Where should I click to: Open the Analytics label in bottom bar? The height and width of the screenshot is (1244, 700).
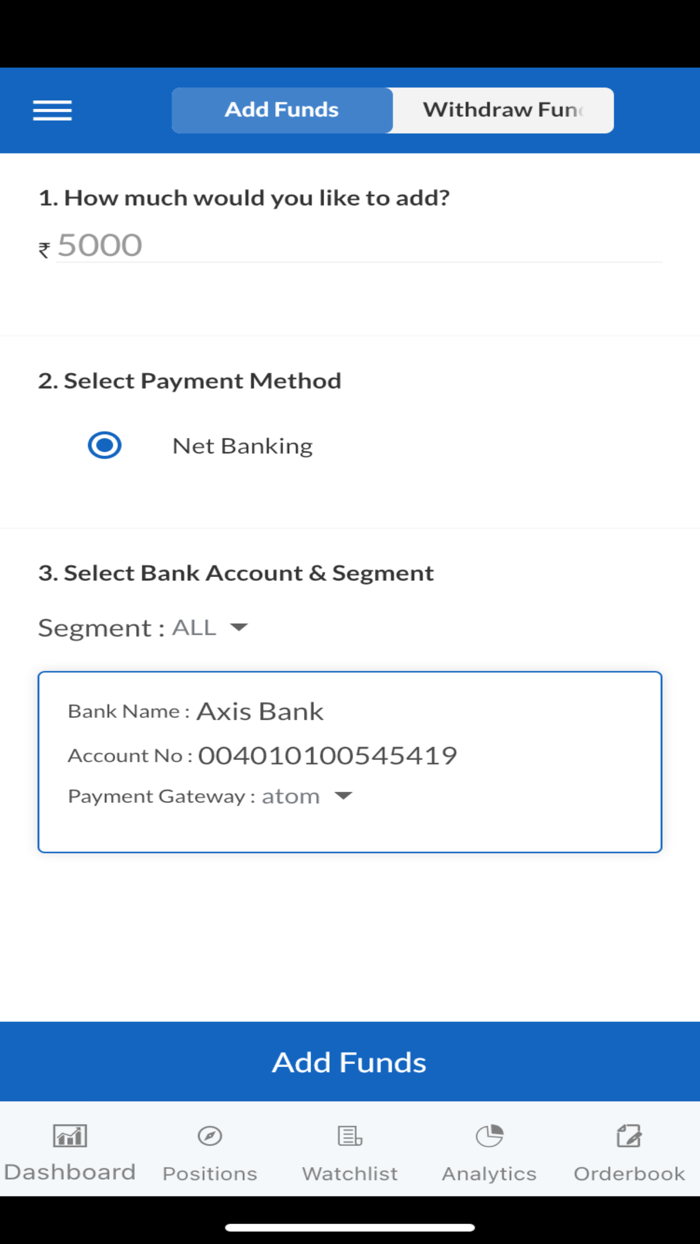click(x=489, y=1173)
